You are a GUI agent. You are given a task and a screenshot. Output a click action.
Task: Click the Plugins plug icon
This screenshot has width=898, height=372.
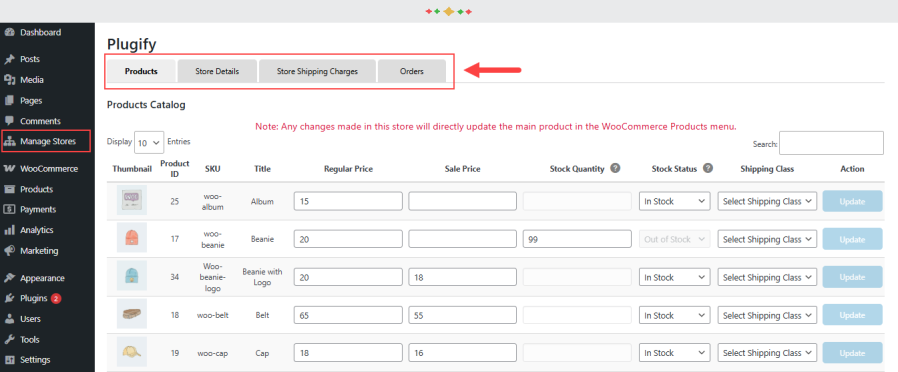[x=9, y=299]
